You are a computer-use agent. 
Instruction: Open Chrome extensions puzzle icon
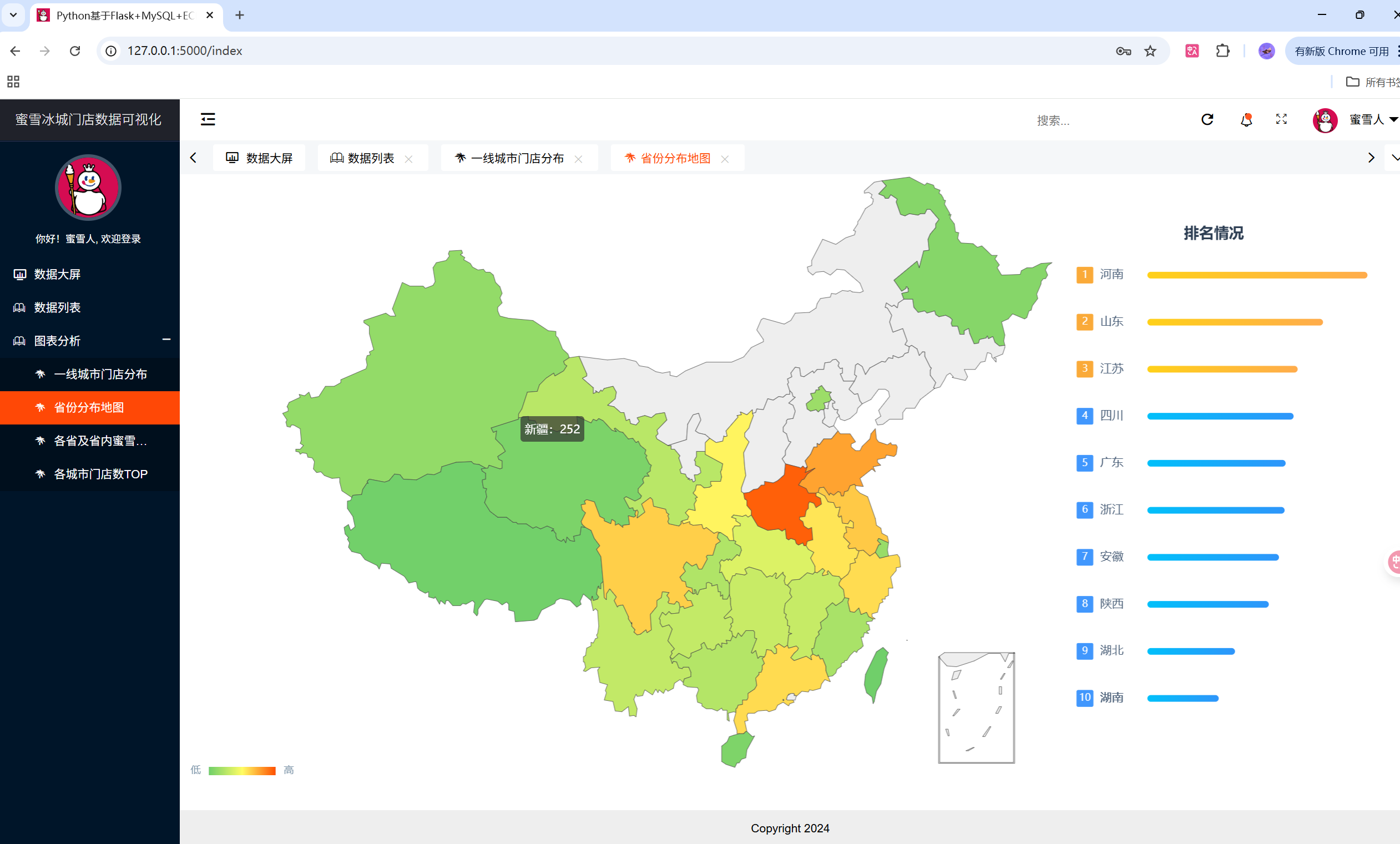pos(1222,51)
